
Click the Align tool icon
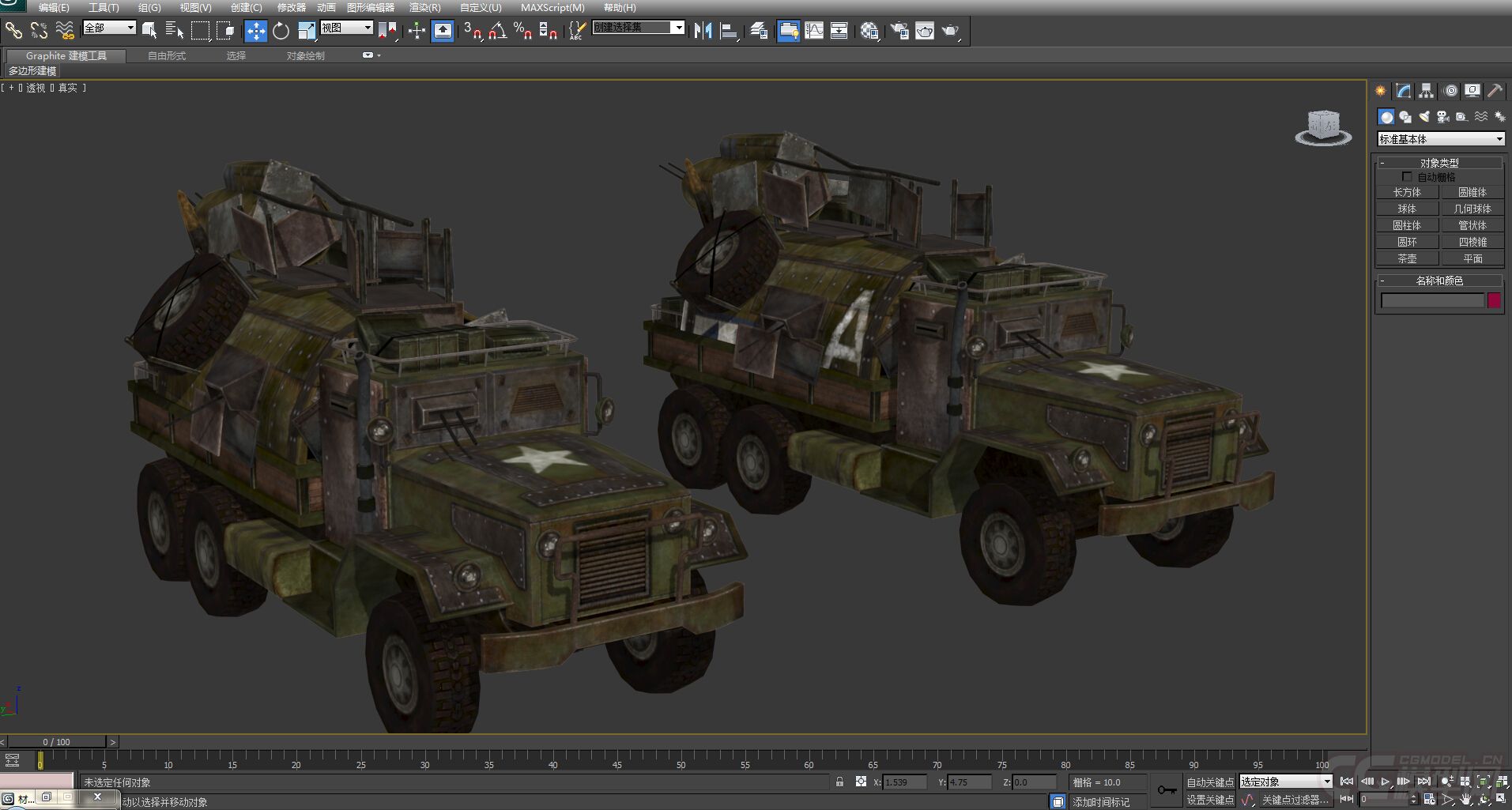click(729, 31)
